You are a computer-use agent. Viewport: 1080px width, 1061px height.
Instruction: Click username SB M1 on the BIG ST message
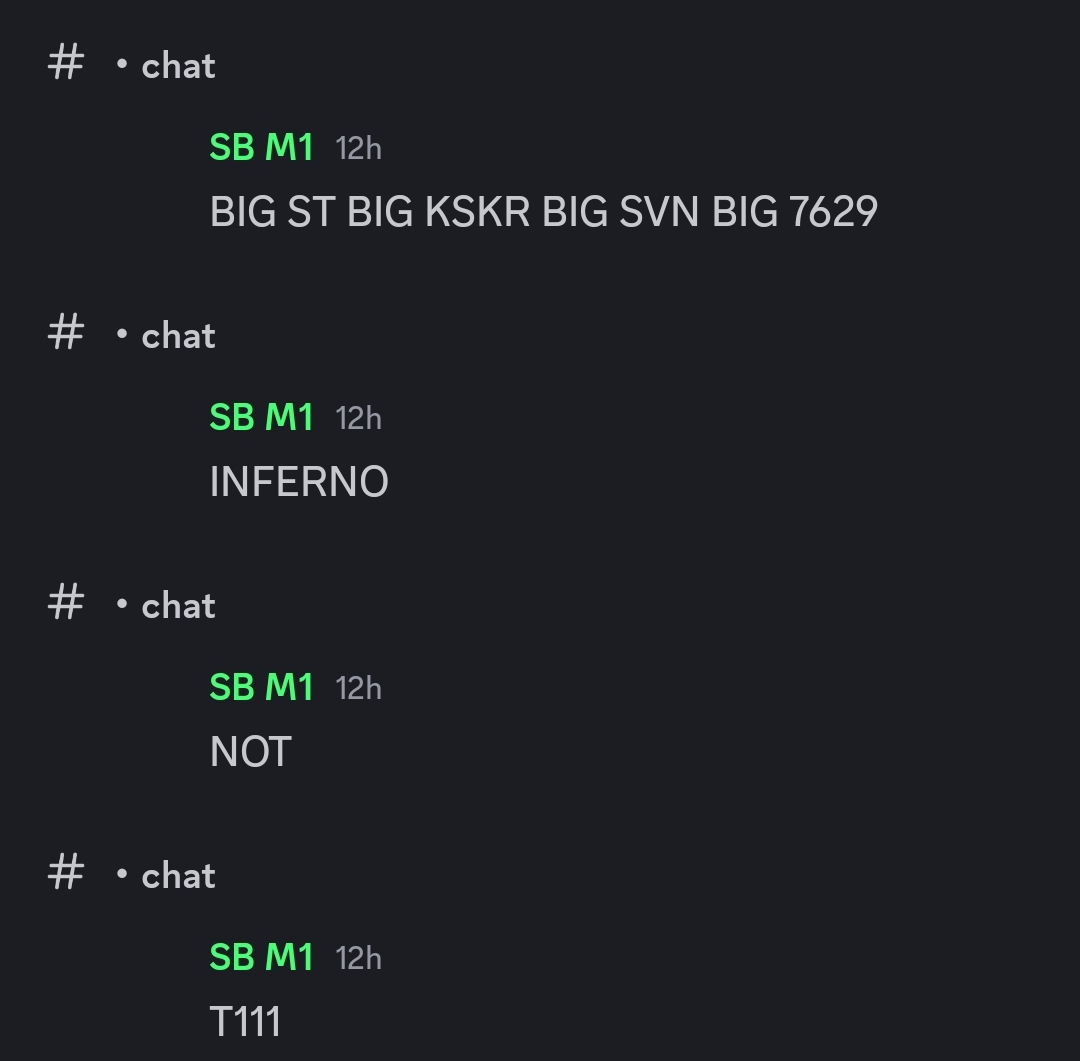tap(262, 147)
